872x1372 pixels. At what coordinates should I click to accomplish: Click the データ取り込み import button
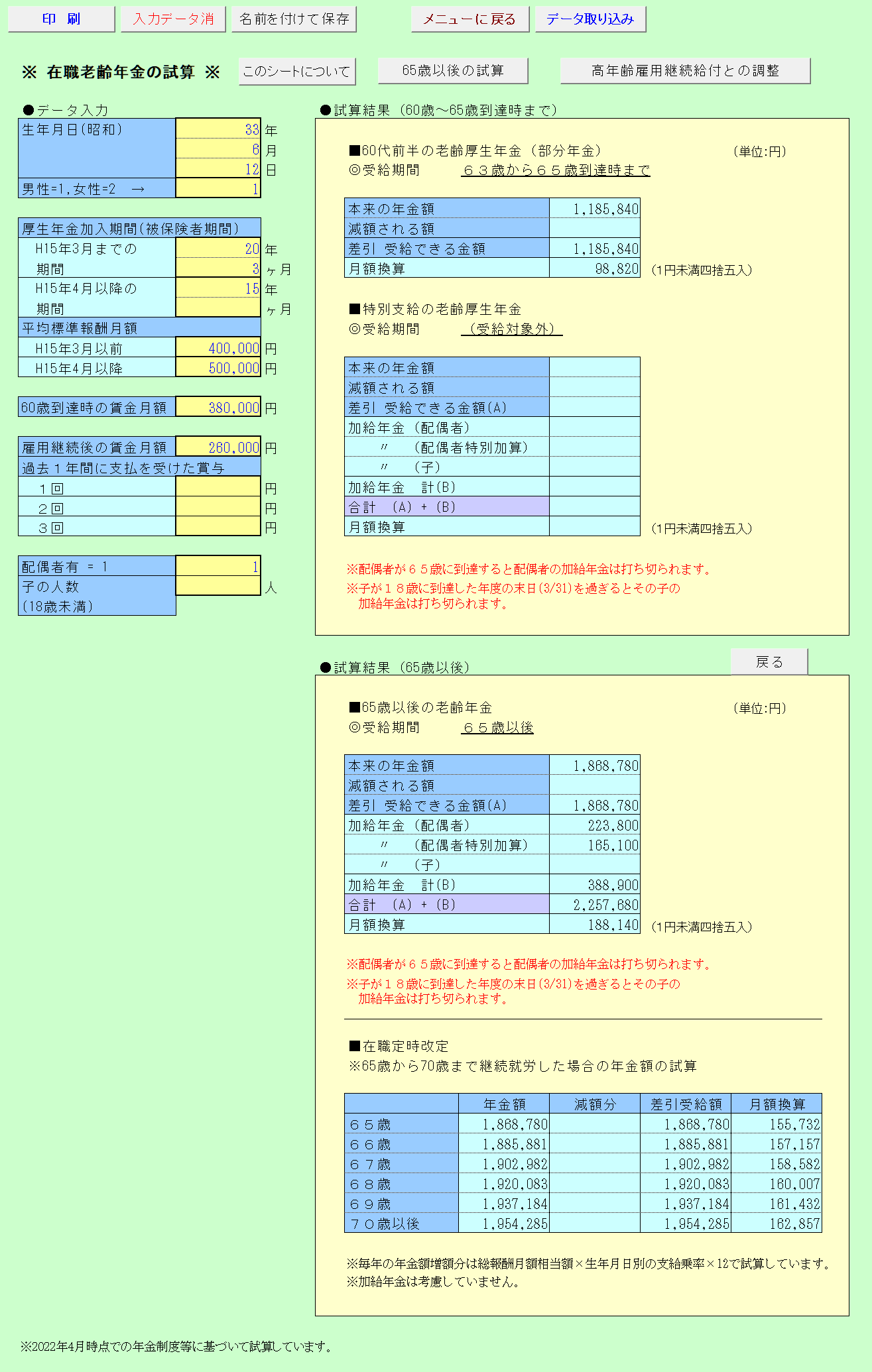(x=590, y=19)
